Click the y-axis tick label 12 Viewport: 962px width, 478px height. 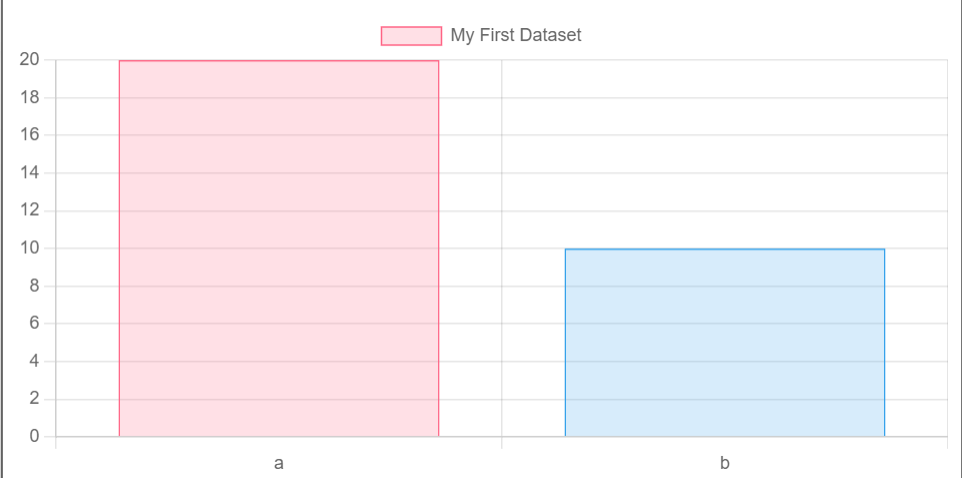(x=29, y=211)
